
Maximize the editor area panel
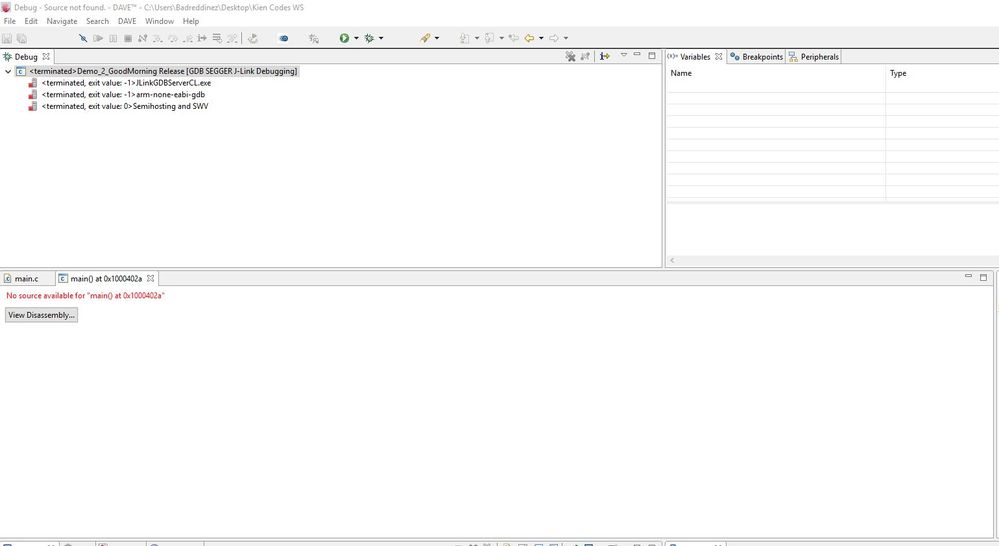pyautogui.click(x=983, y=277)
